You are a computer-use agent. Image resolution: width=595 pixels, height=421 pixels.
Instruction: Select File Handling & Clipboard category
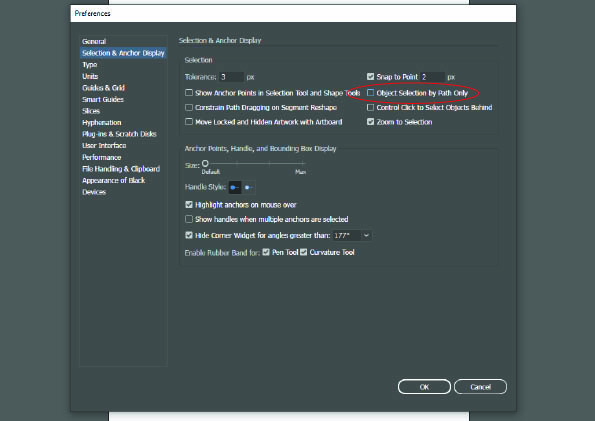tap(121, 169)
